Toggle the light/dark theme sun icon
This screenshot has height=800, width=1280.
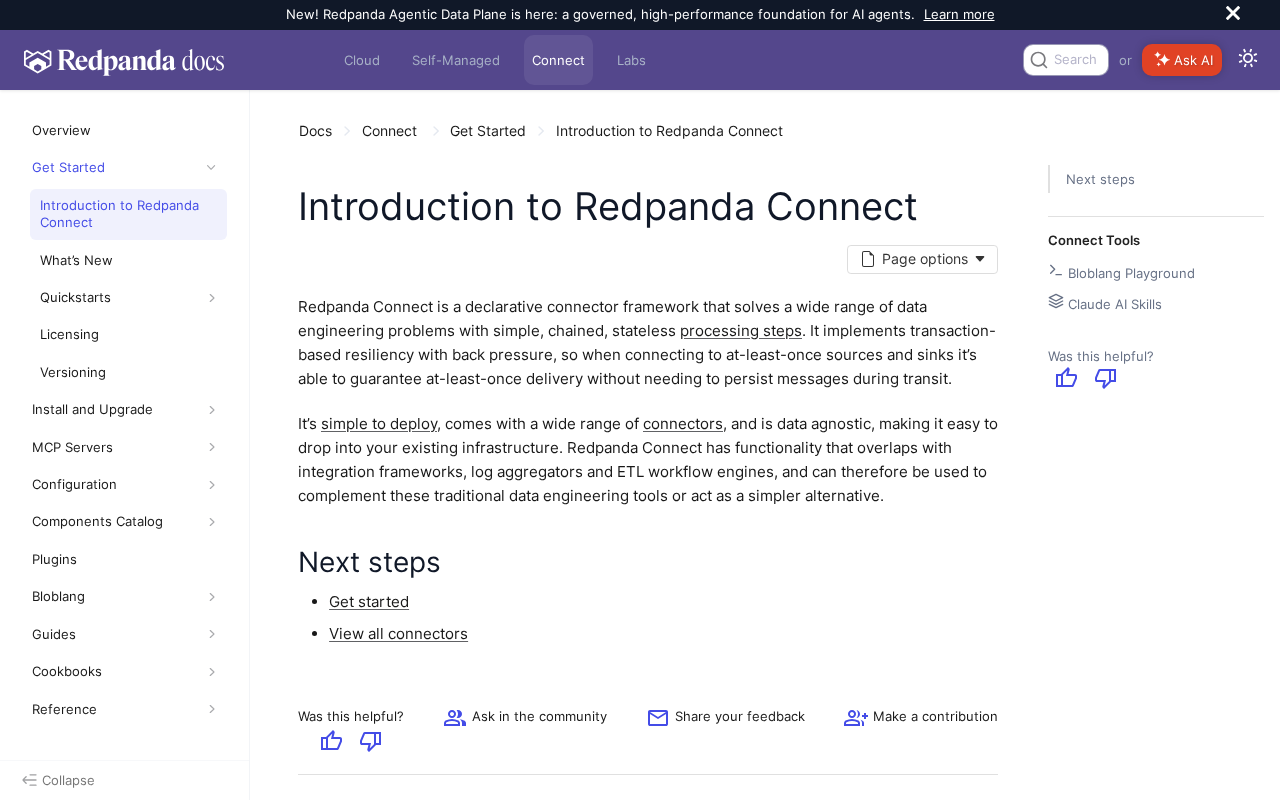coord(1248,58)
